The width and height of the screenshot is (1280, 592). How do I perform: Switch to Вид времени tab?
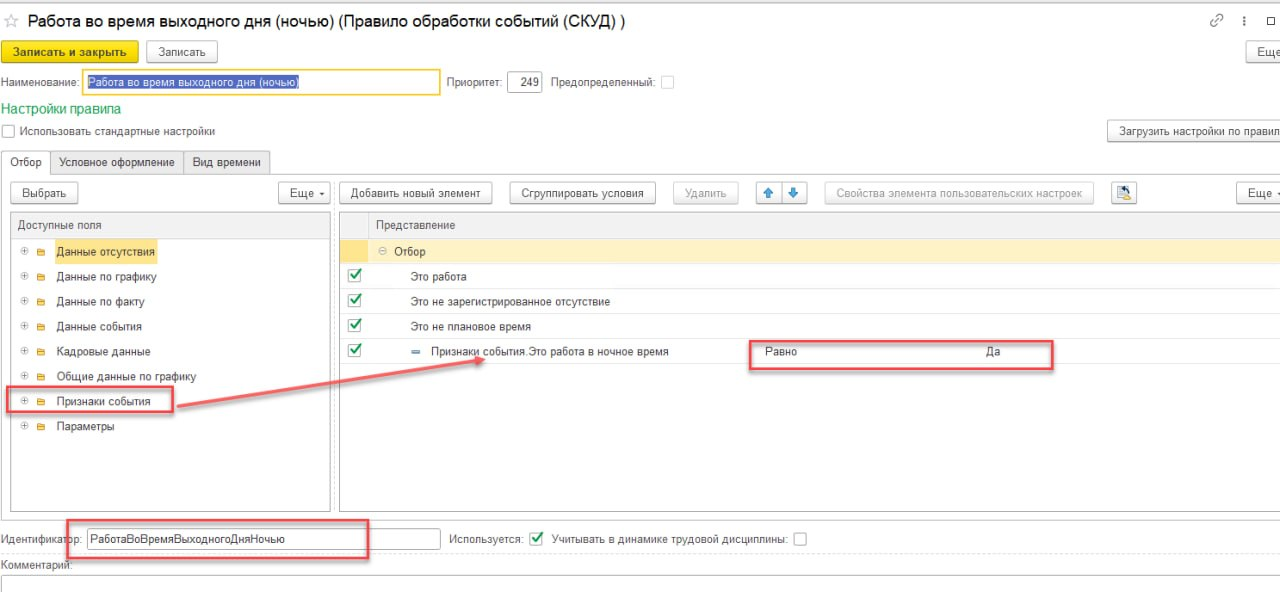[227, 162]
